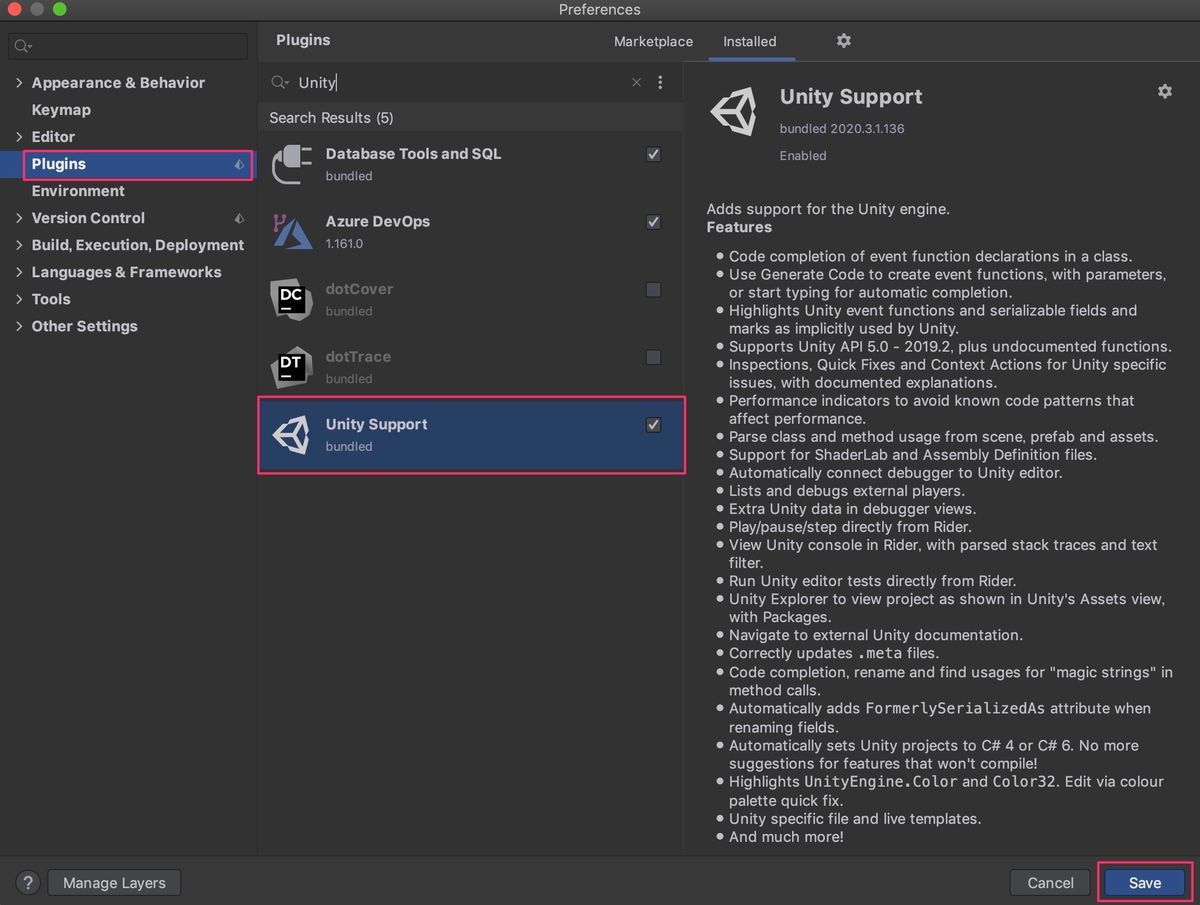Select the Database Tools and SQL plugin name
The image size is (1200, 905).
[x=414, y=154]
